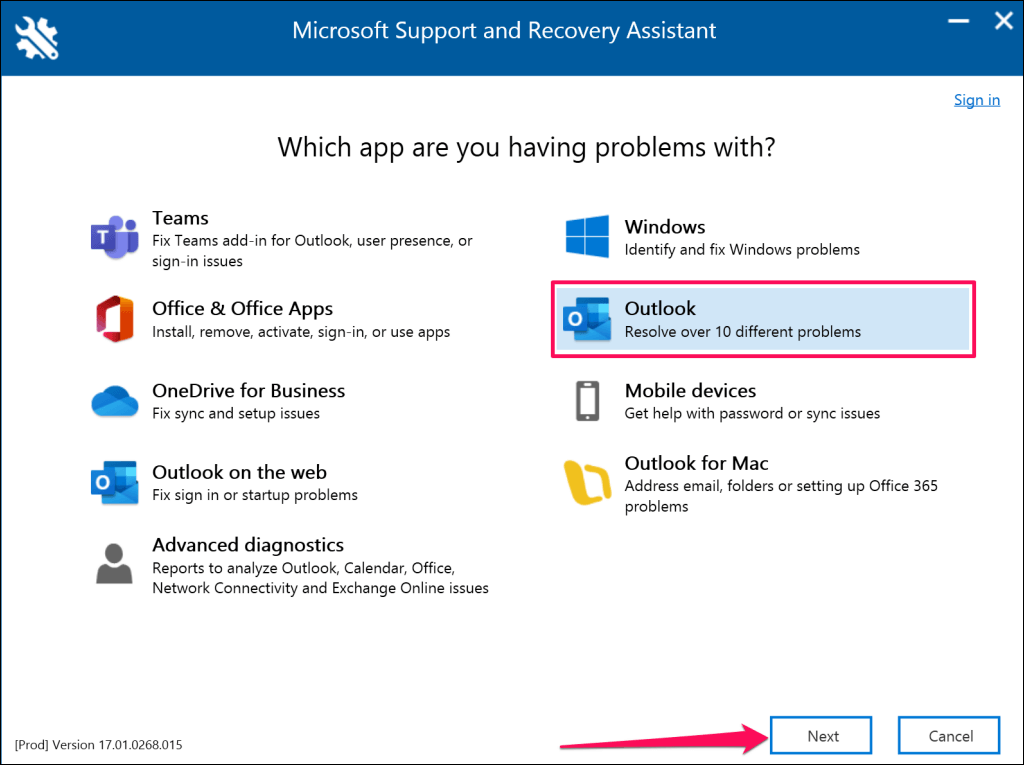Select the "Teams" option title

coord(180,218)
